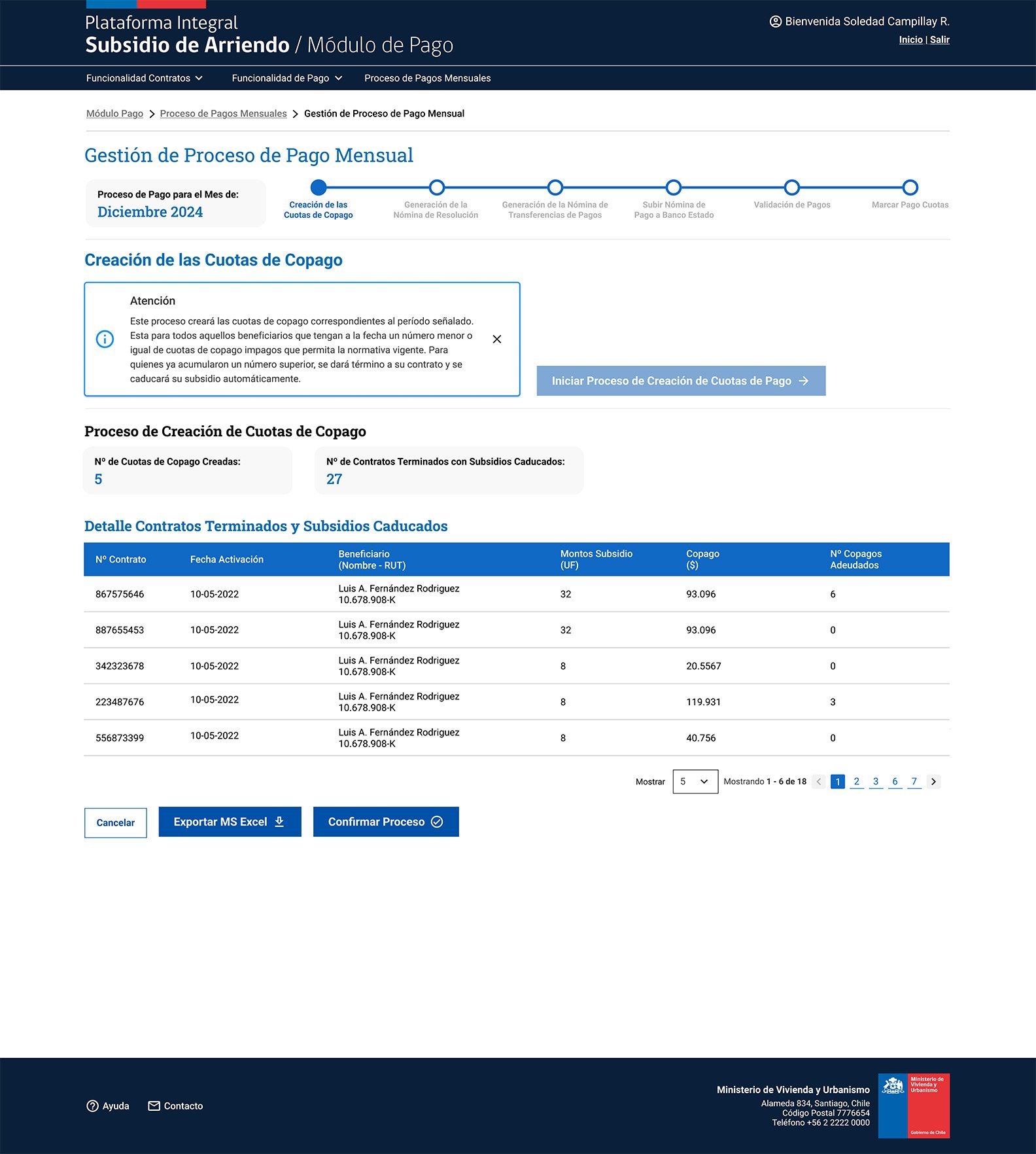Viewport: 1036px width, 1154px height.
Task: Go to pagination page 3
Action: [x=876, y=782]
